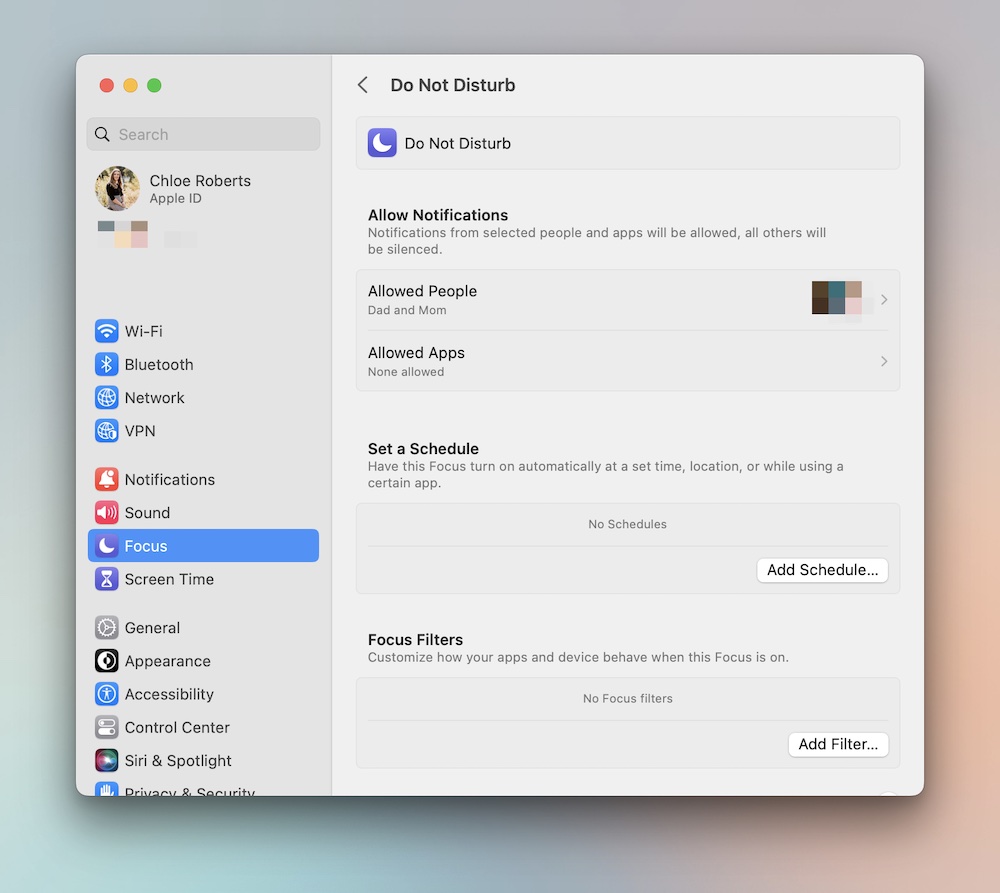
Task: Select the Network globe icon
Action: [107, 397]
